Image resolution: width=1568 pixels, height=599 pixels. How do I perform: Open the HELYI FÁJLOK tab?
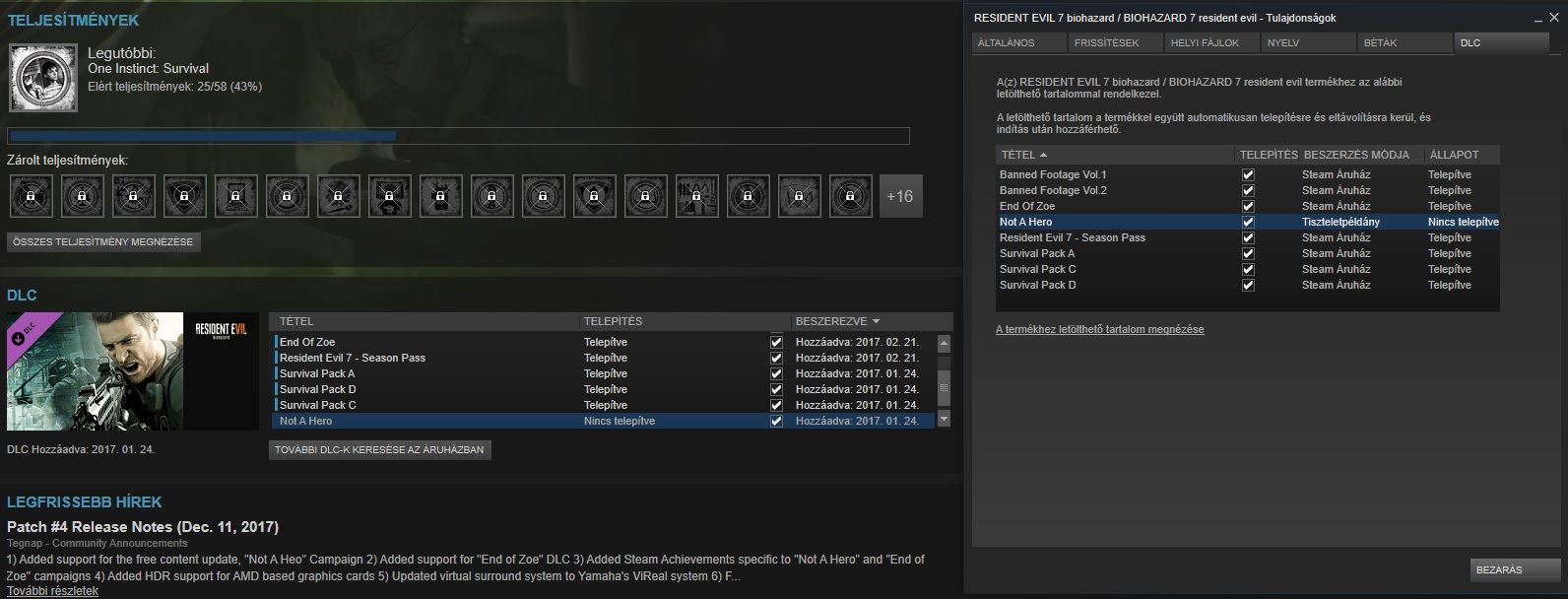tap(1211, 43)
